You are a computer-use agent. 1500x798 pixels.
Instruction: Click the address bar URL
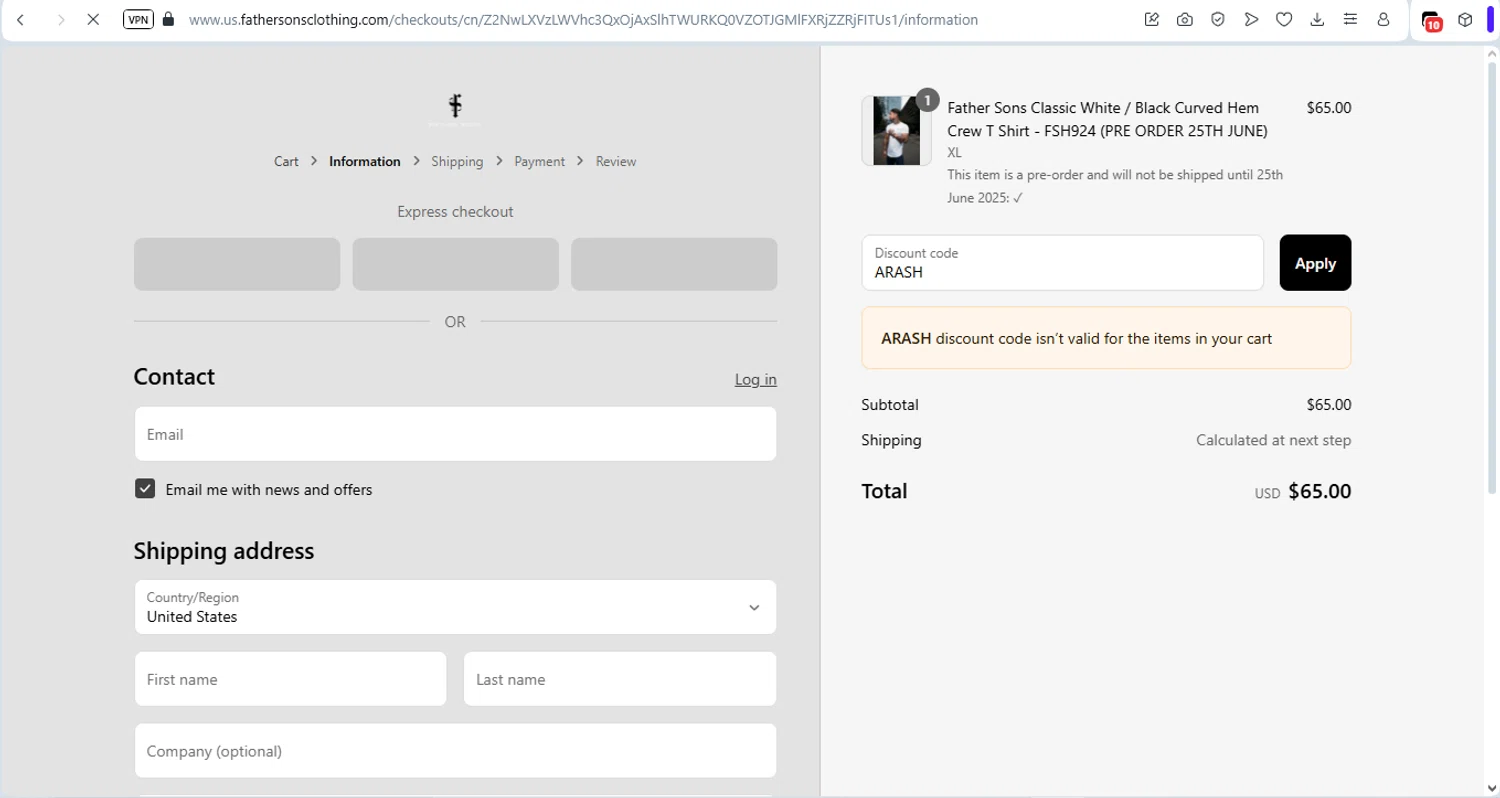[583, 19]
